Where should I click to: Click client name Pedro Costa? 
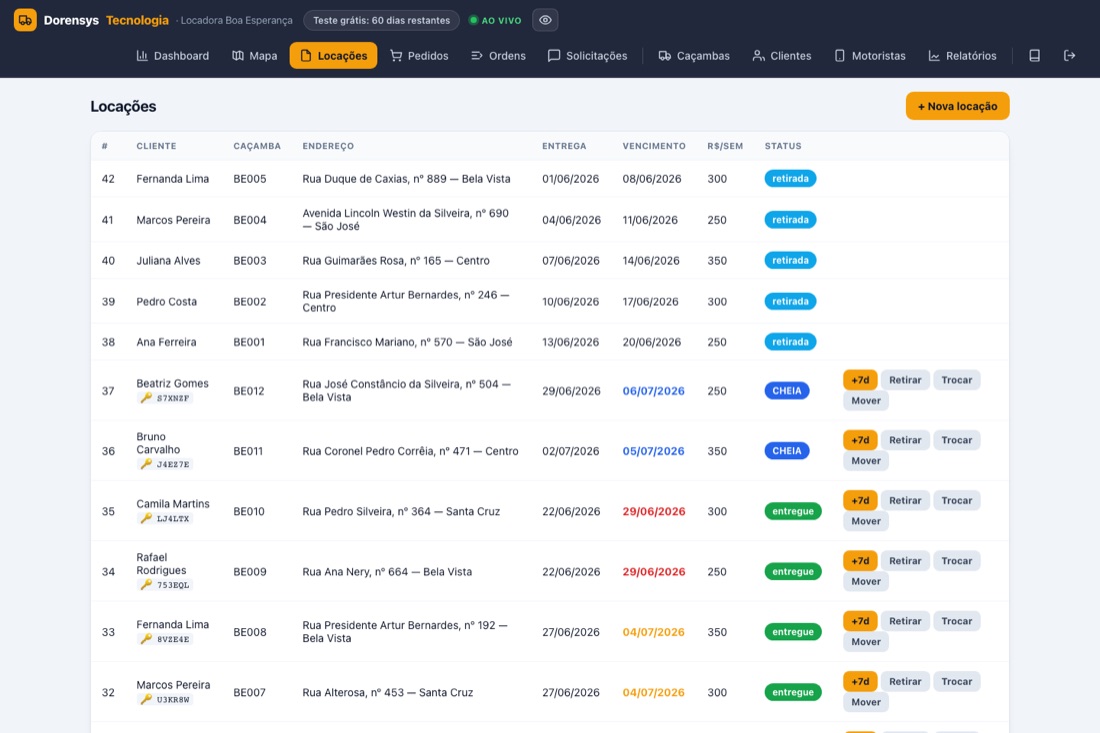pyautogui.click(x=166, y=302)
